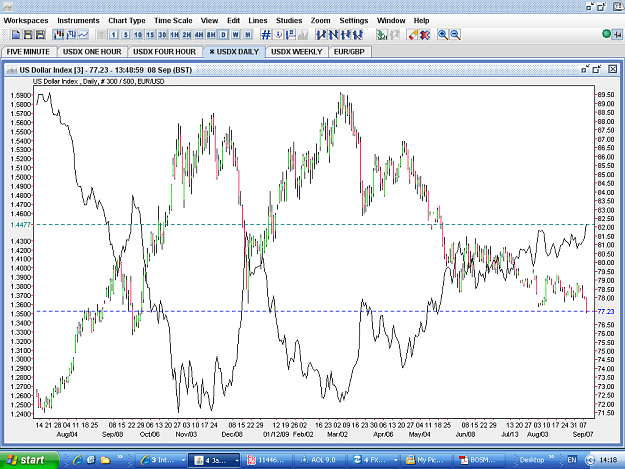Set timeframe to 2H
The width and height of the screenshot is (625, 469).
(187, 35)
